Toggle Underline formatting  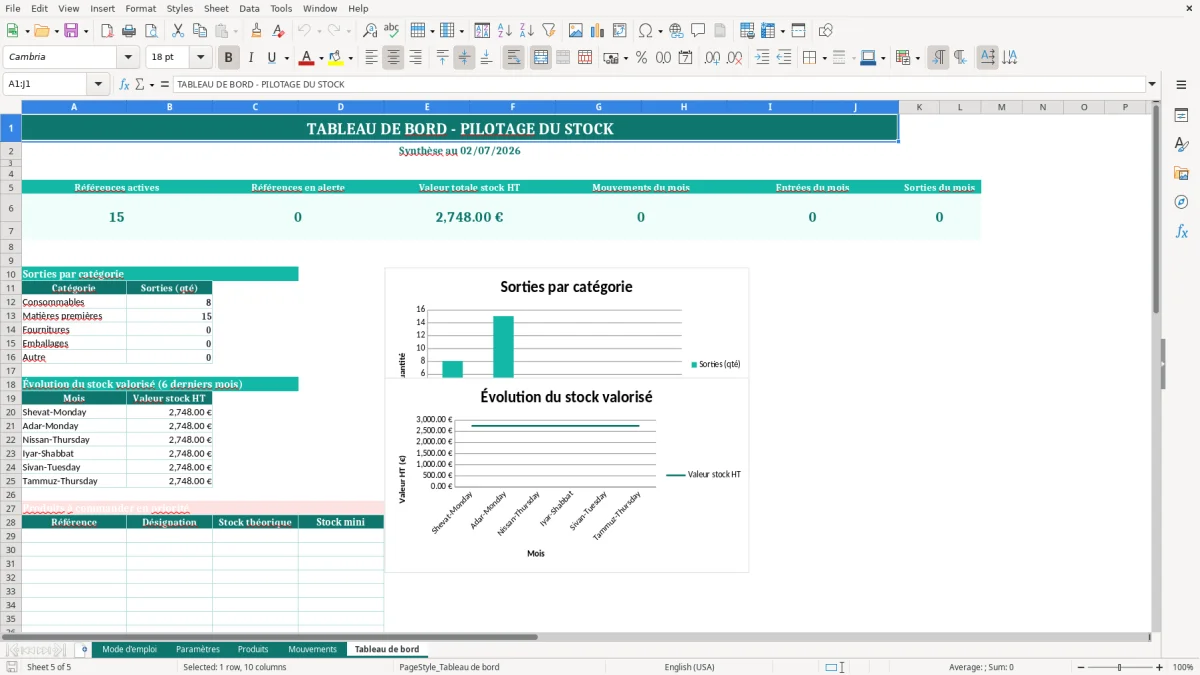click(271, 58)
